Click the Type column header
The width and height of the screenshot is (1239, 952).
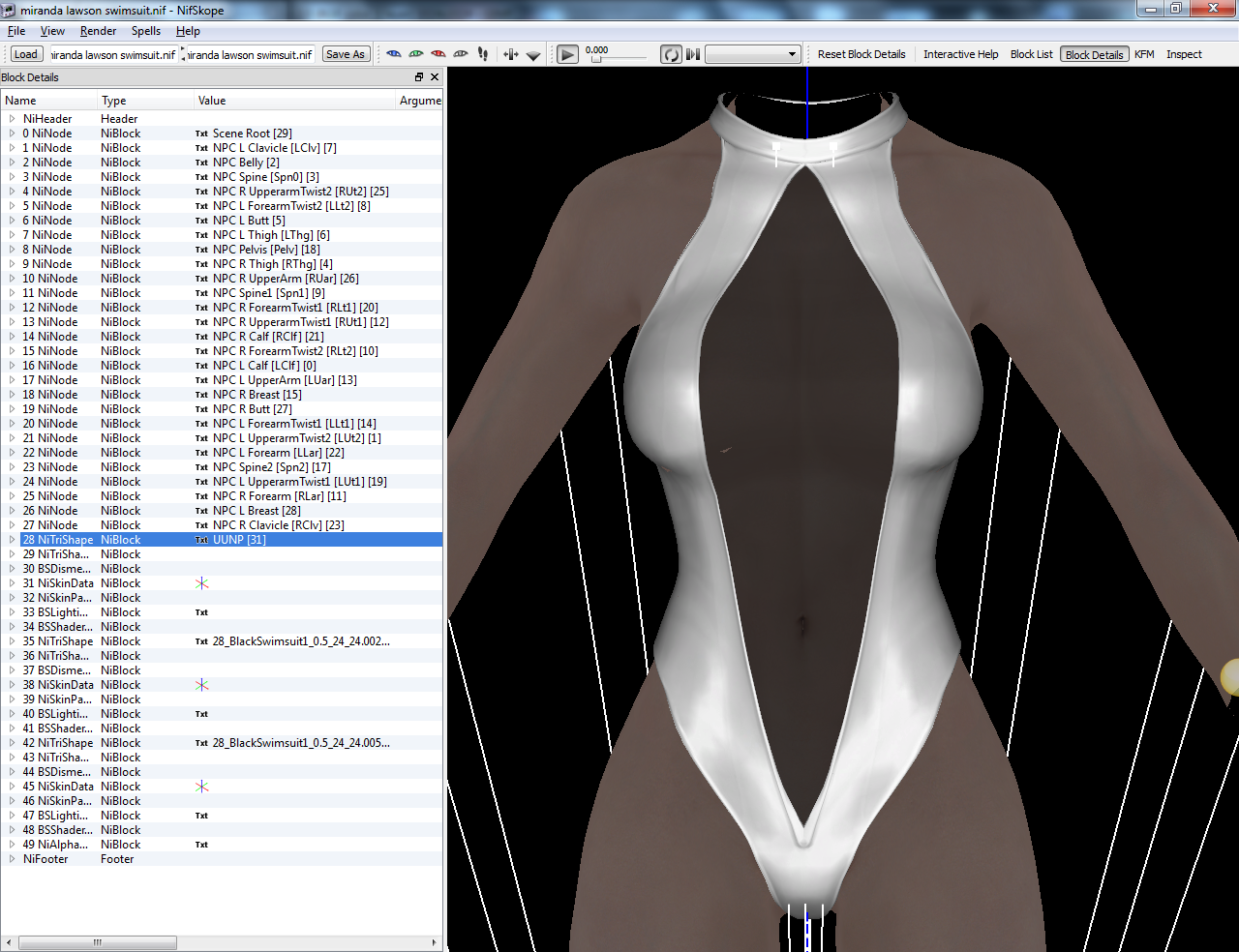pyautogui.click(x=146, y=101)
